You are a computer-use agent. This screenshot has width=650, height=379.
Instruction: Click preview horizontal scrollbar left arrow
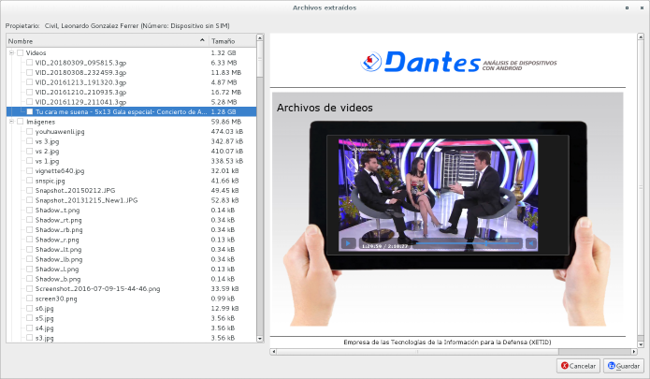[273, 352]
